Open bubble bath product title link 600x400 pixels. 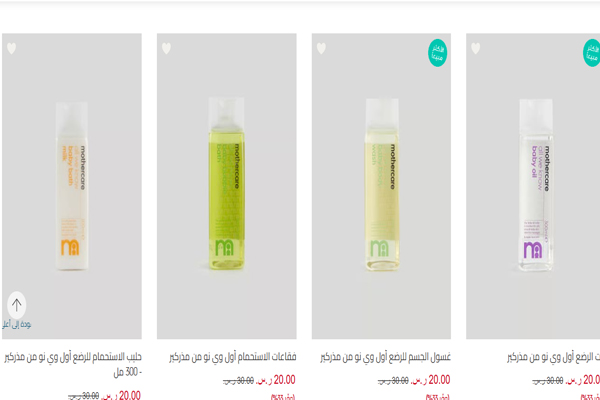click(x=233, y=357)
